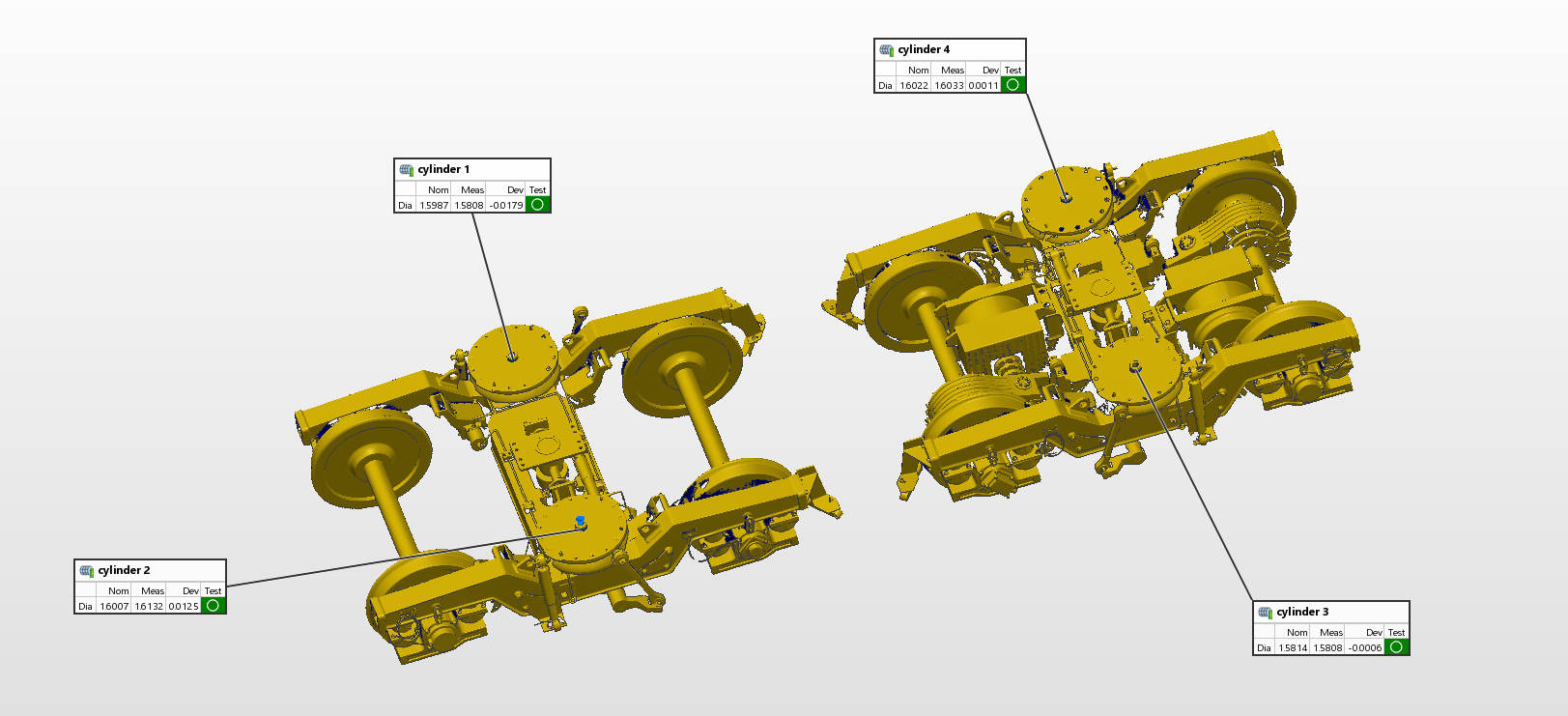Click the Dev column header in cylinder 4
This screenshot has width=1568, height=716.
(990, 71)
